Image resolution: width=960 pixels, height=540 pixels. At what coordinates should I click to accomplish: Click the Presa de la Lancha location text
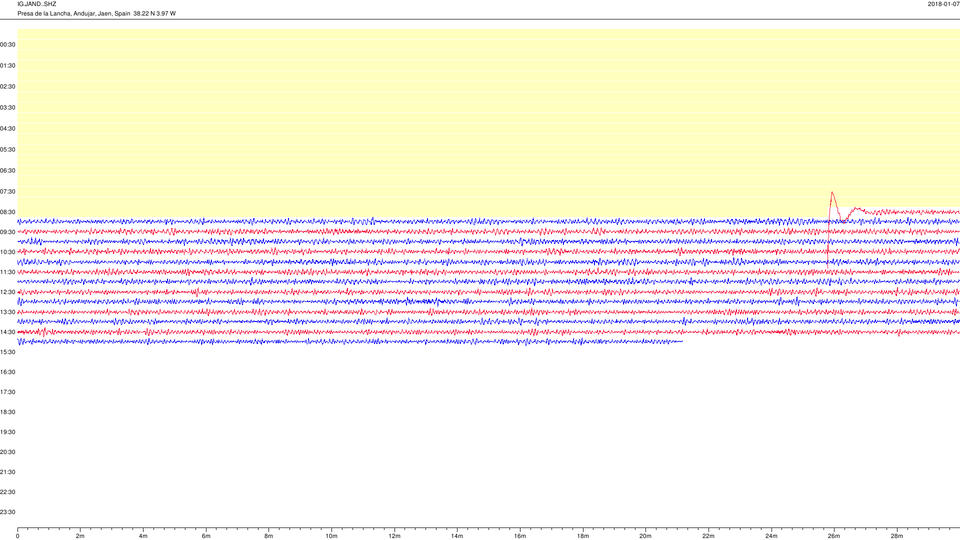tap(96, 13)
